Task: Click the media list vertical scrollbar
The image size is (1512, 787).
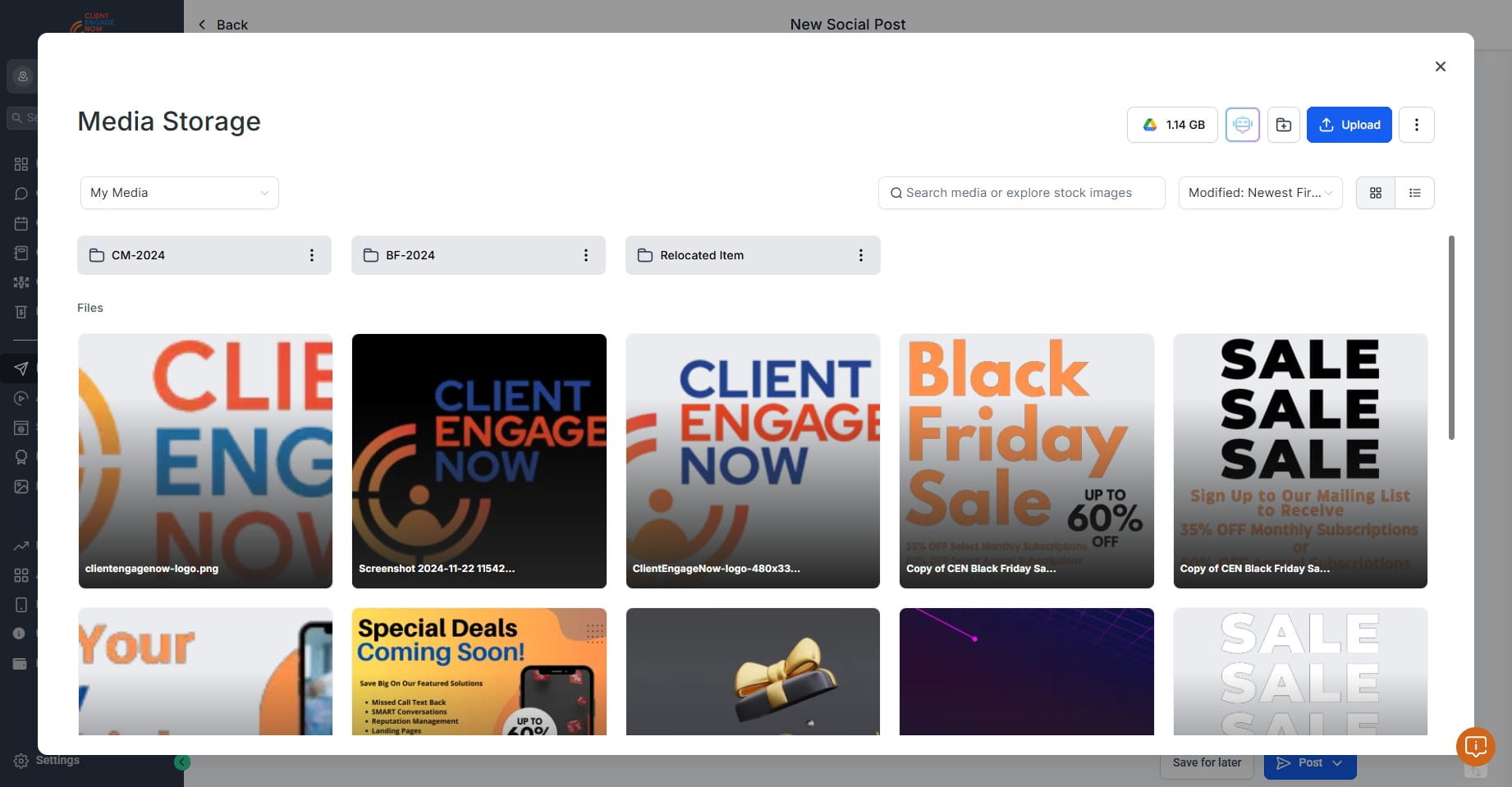Action: 1451,337
